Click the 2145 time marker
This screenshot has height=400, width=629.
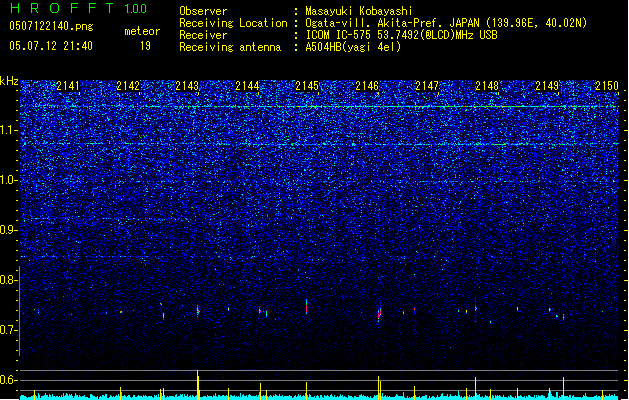tap(307, 86)
